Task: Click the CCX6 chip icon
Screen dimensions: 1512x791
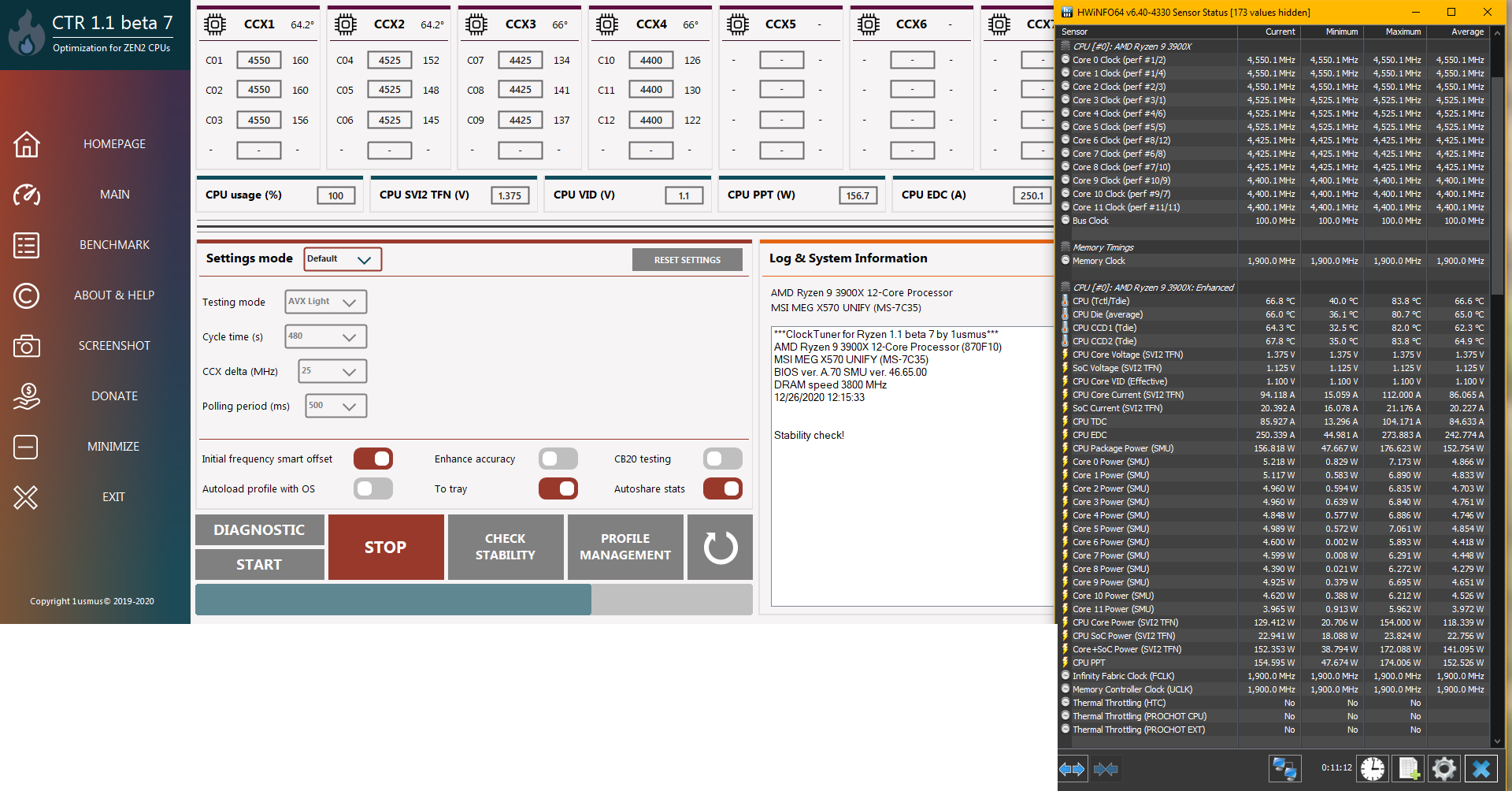Action: [x=869, y=24]
